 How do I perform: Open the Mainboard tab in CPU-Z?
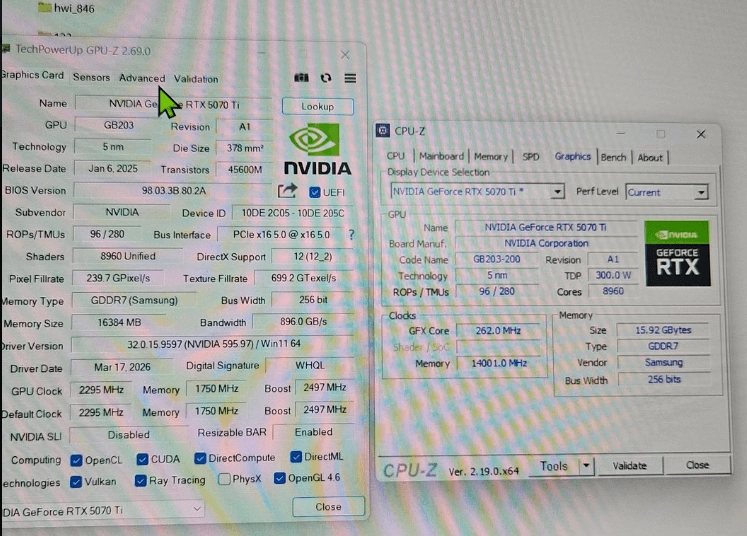tap(441, 156)
